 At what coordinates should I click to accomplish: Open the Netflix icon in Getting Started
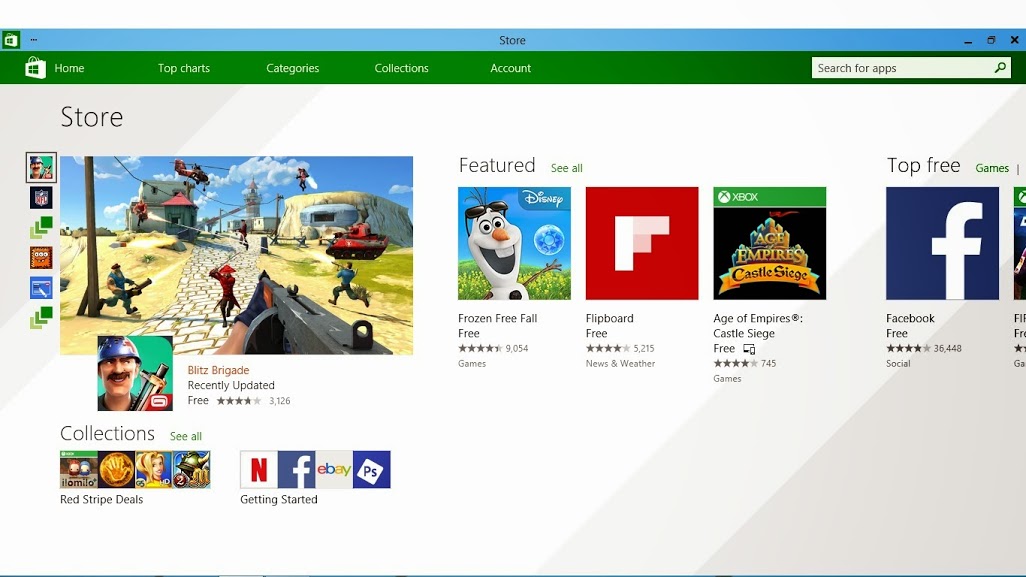[x=259, y=470]
